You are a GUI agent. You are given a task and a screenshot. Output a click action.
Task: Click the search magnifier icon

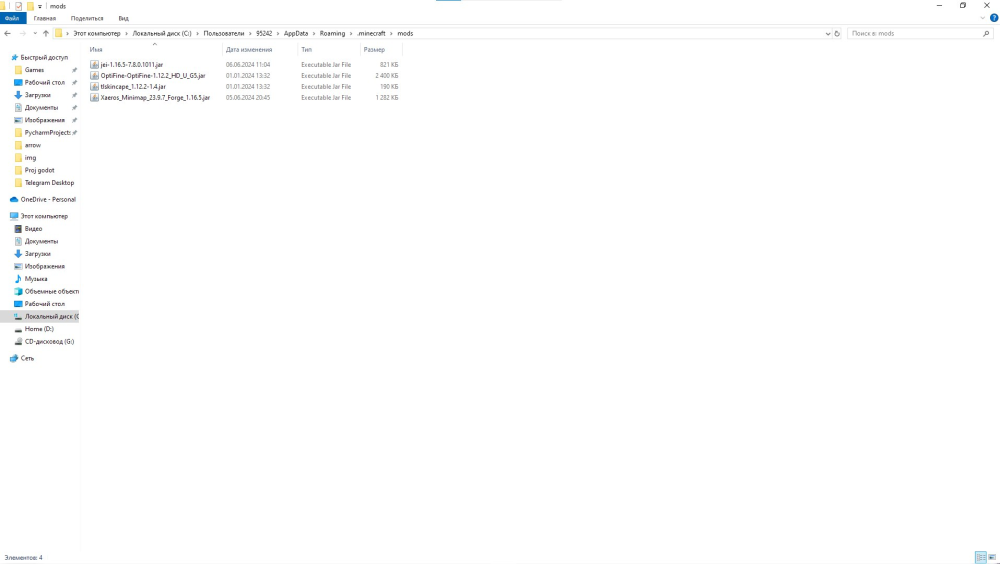[986, 33]
